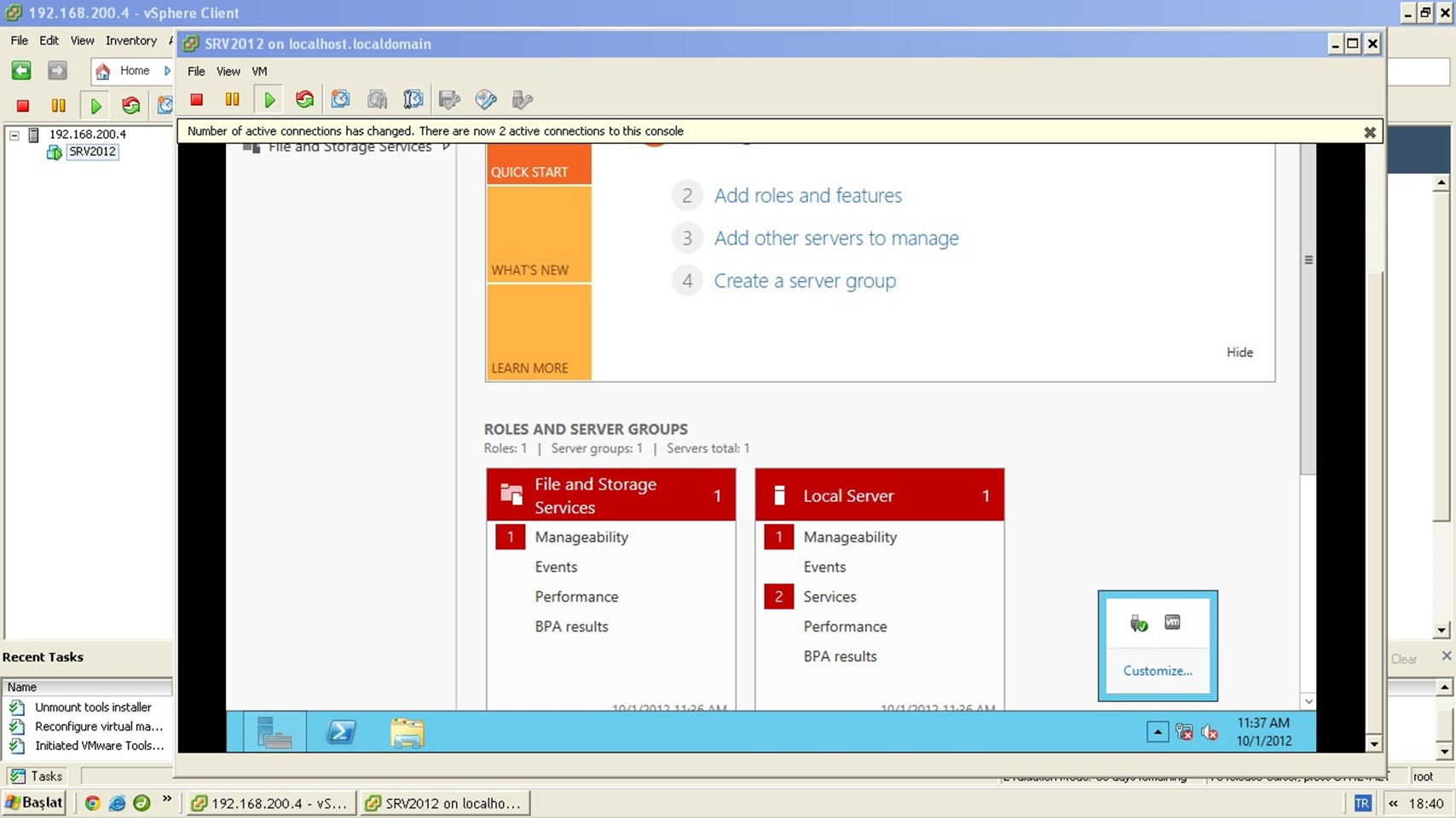The image size is (1456, 818).
Task: Open File Explorer folder in guest taskbar
Action: (407, 732)
